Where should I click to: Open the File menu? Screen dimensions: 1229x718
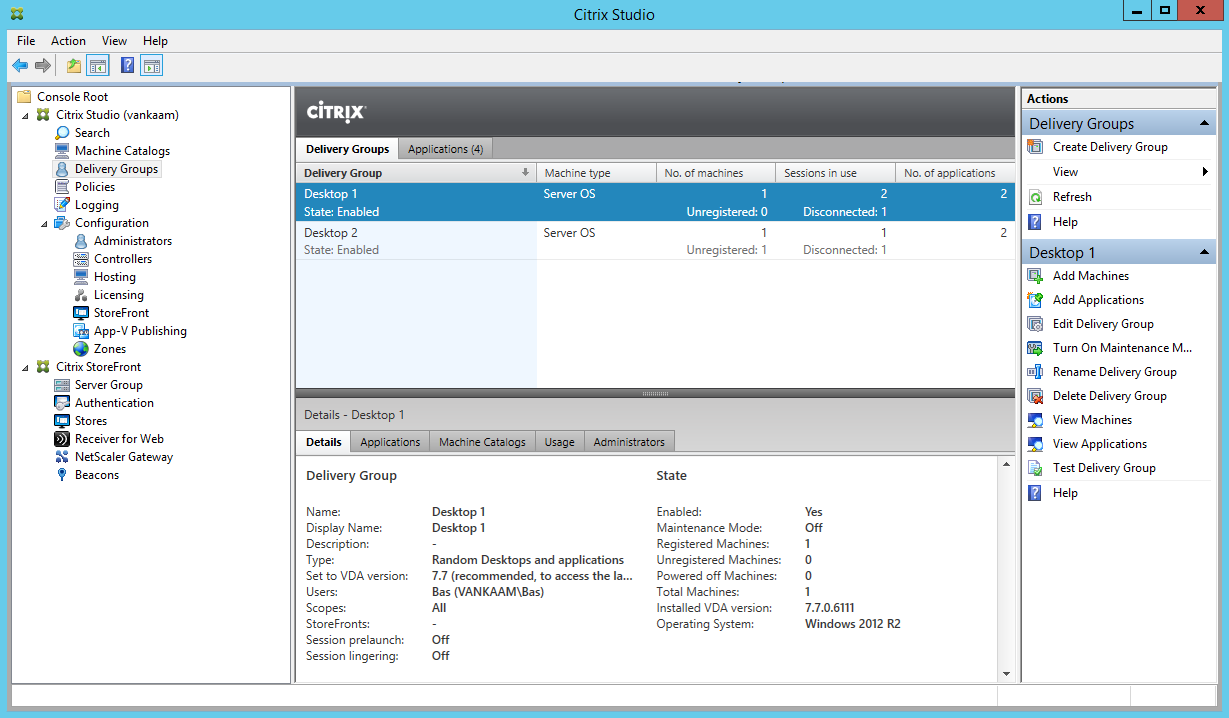click(26, 41)
